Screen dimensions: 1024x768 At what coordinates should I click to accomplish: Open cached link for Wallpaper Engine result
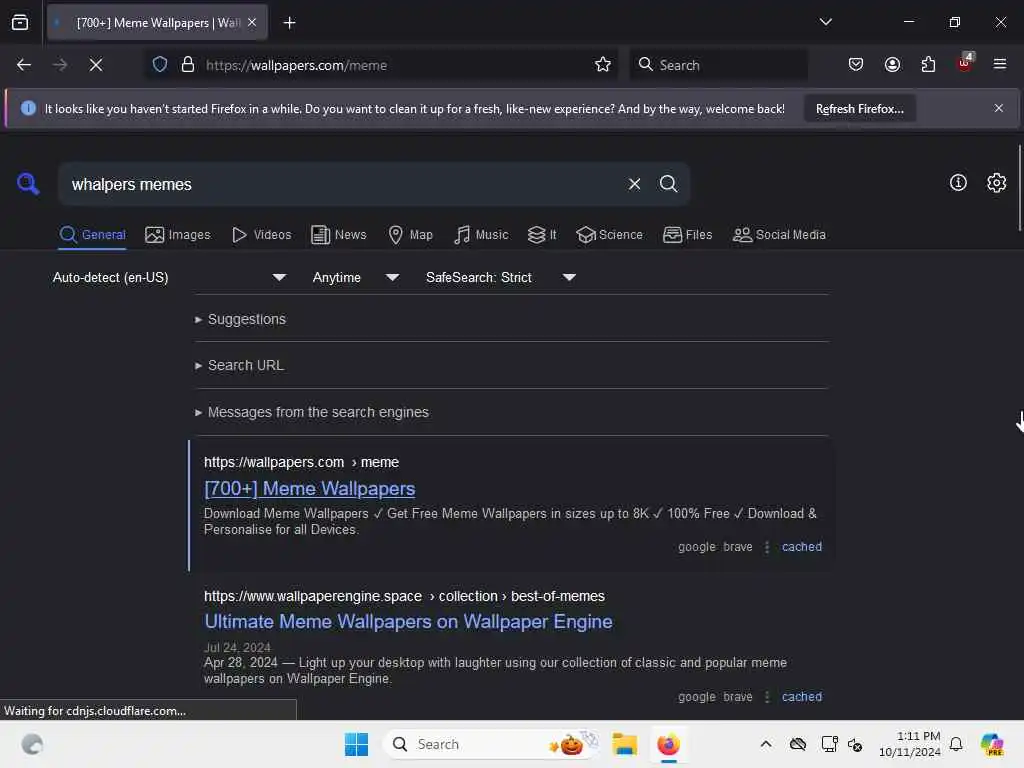coord(802,697)
